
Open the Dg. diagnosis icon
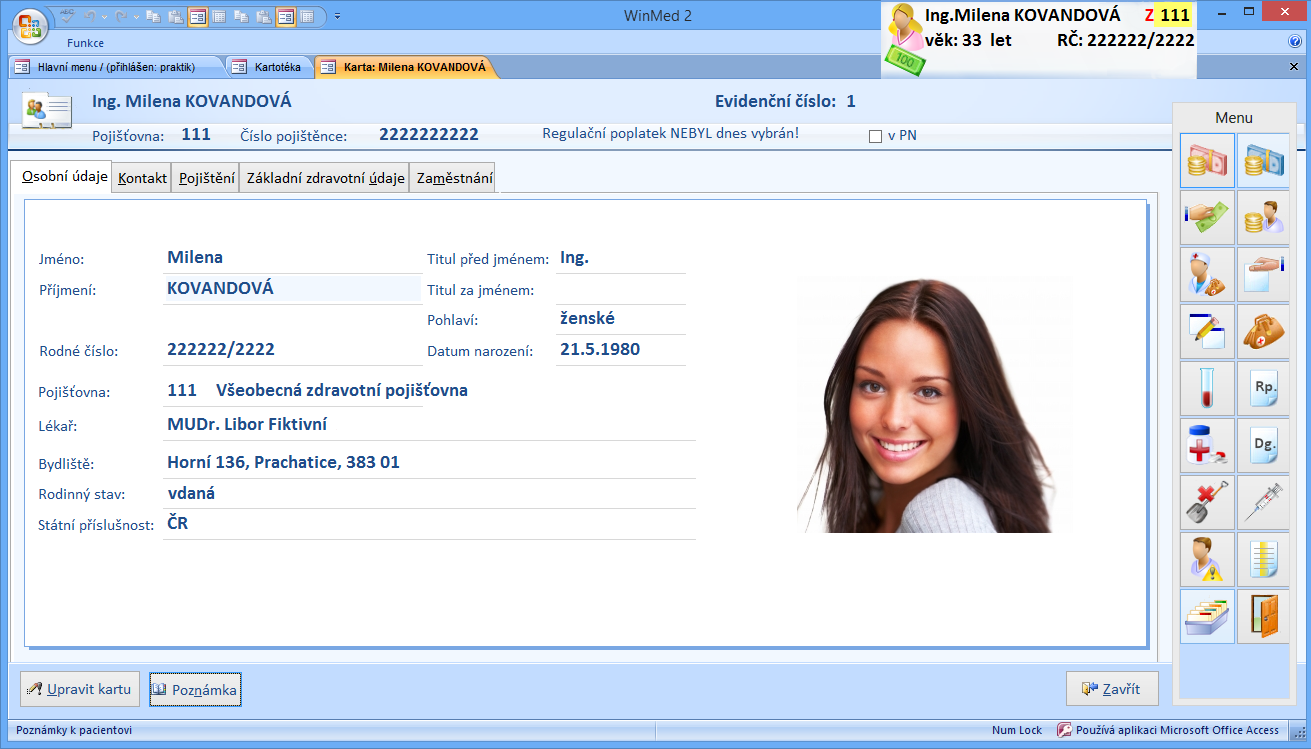click(1263, 446)
